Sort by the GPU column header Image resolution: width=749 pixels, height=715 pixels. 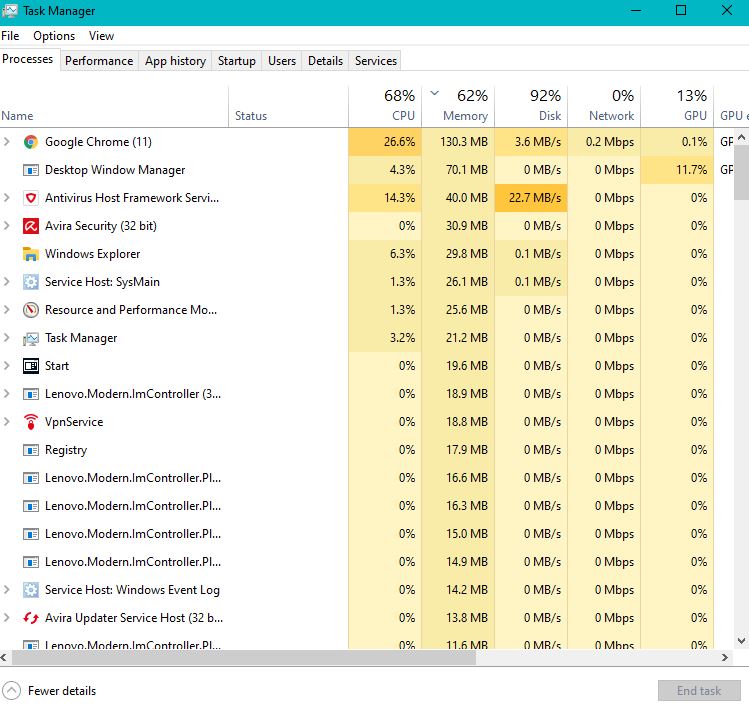[x=677, y=106]
